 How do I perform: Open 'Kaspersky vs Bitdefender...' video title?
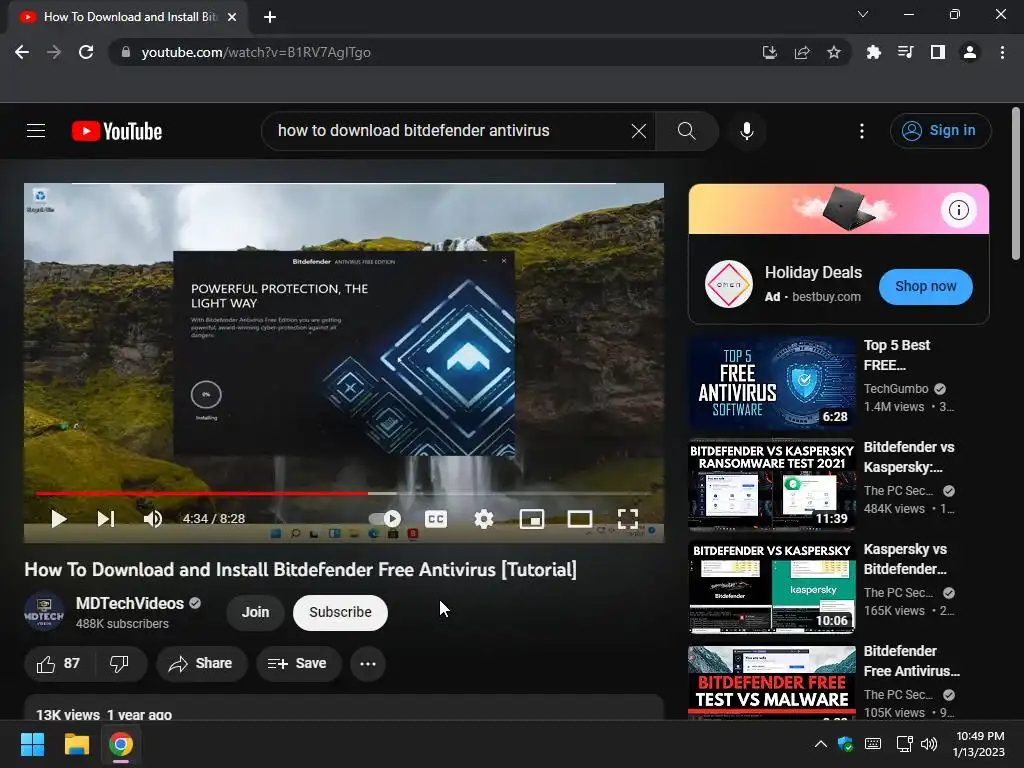click(x=905, y=559)
